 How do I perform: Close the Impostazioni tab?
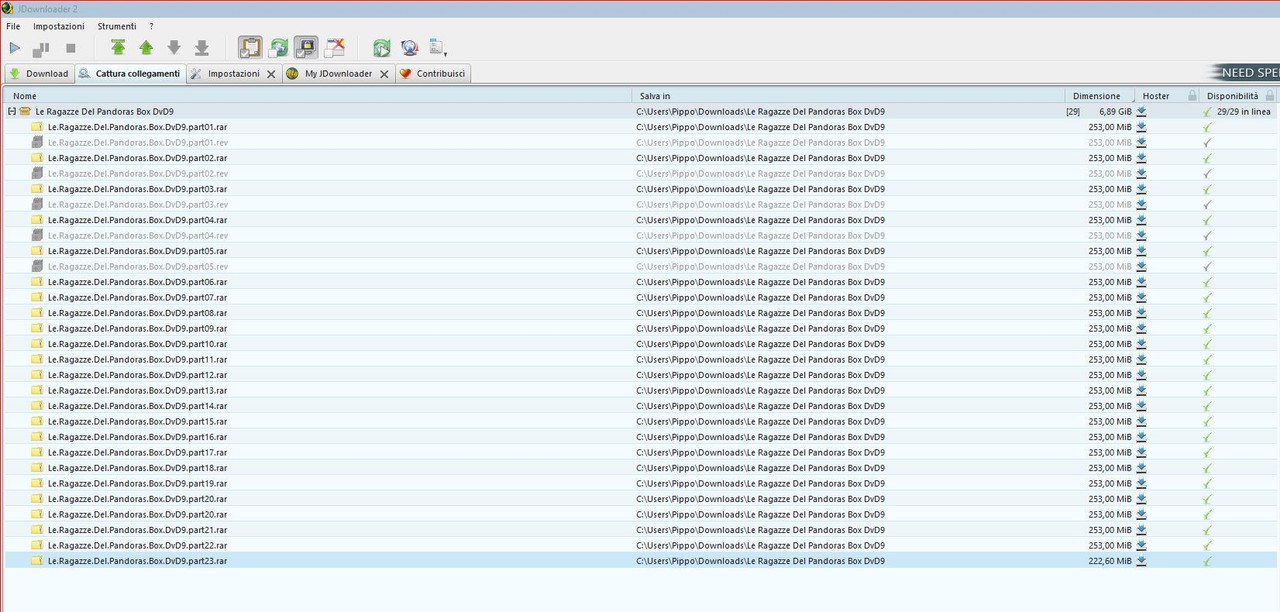point(271,74)
